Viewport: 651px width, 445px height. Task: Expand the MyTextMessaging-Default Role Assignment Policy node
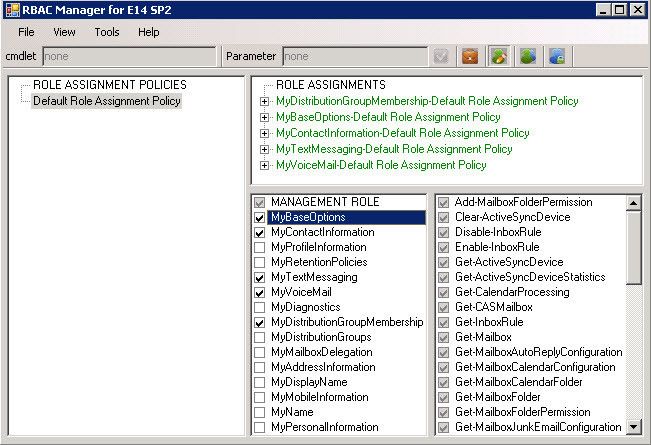[x=264, y=149]
